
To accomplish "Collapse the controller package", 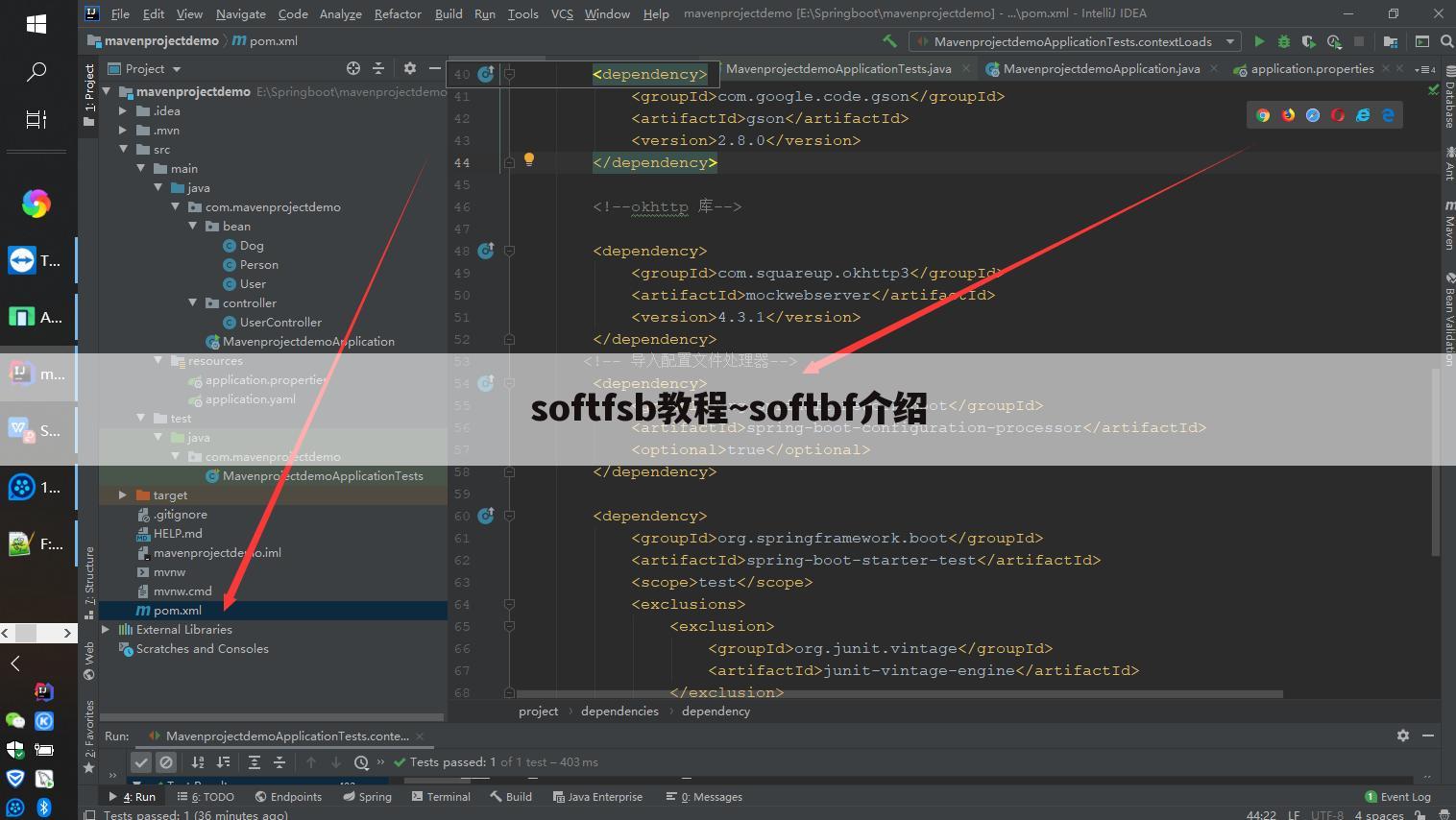I will coord(192,302).
